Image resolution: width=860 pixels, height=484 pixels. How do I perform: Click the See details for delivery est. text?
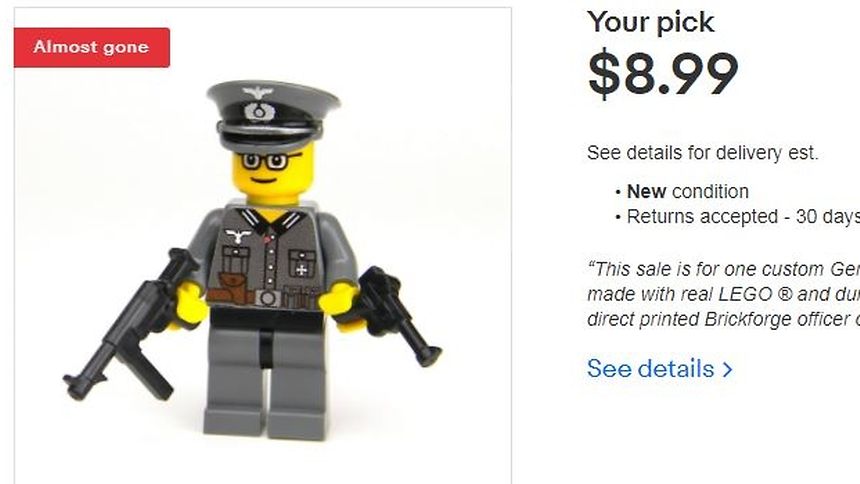tap(702, 153)
